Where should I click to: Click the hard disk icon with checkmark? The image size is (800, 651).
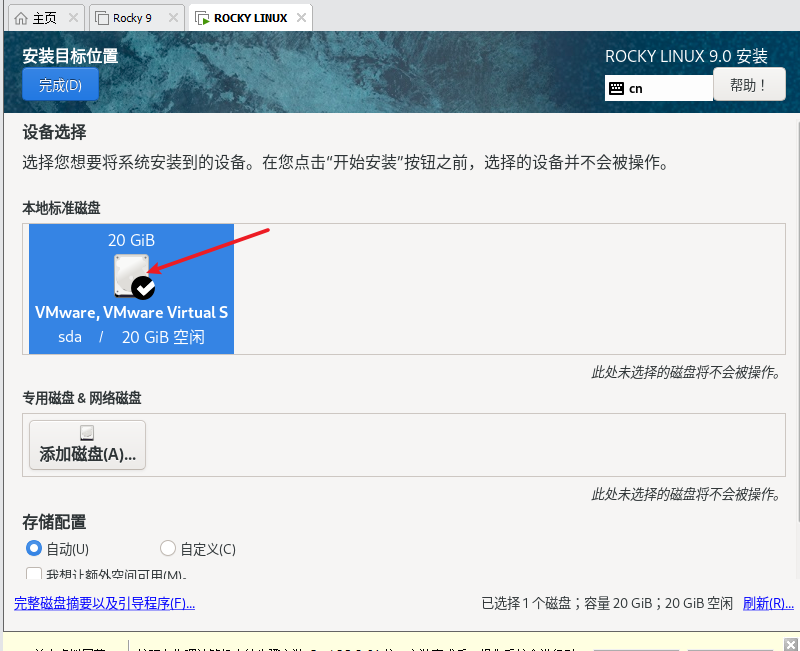(x=134, y=276)
